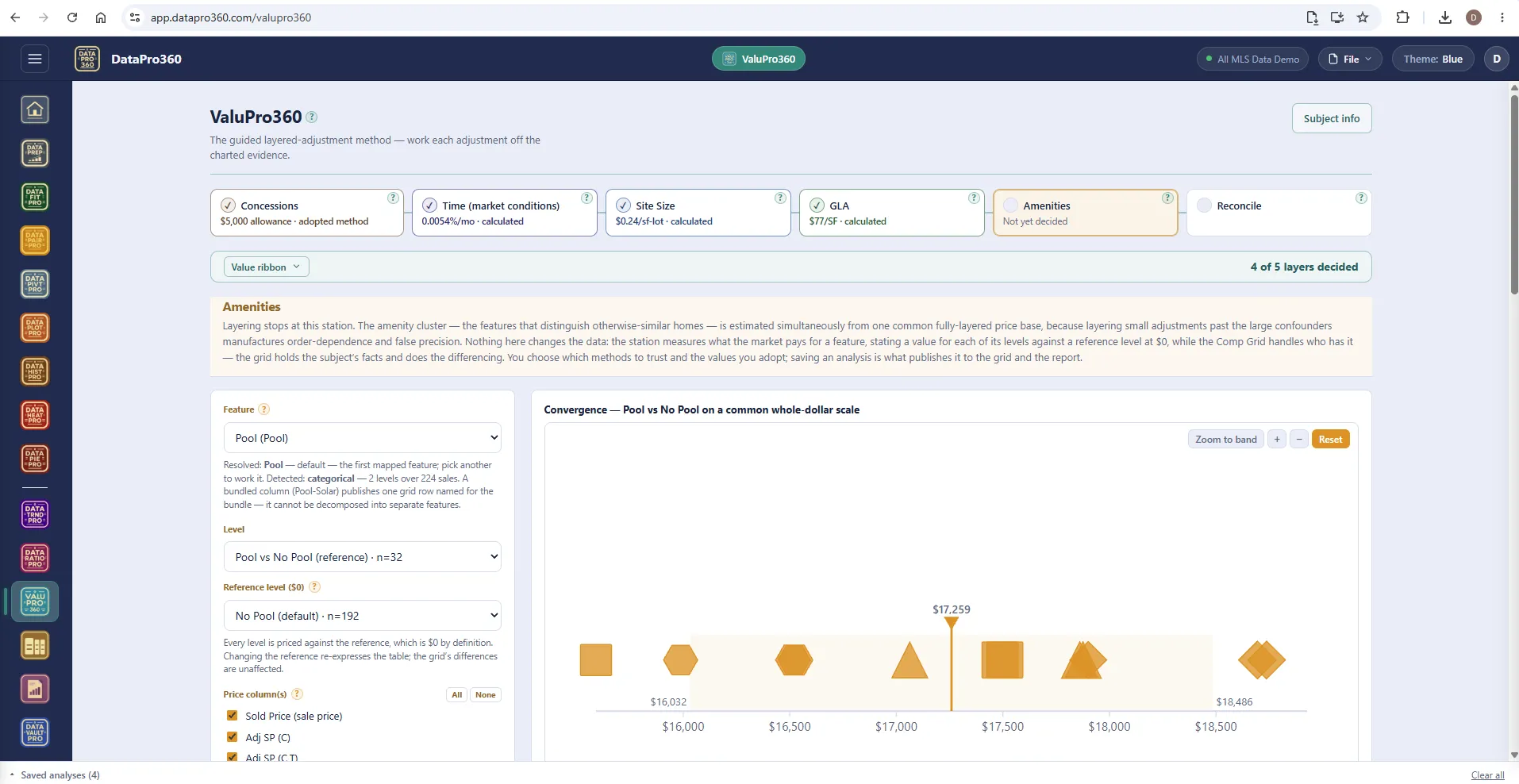The height and width of the screenshot is (784, 1519).
Task: Open the Data Trnd Pro module
Action: tap(35, 515)
